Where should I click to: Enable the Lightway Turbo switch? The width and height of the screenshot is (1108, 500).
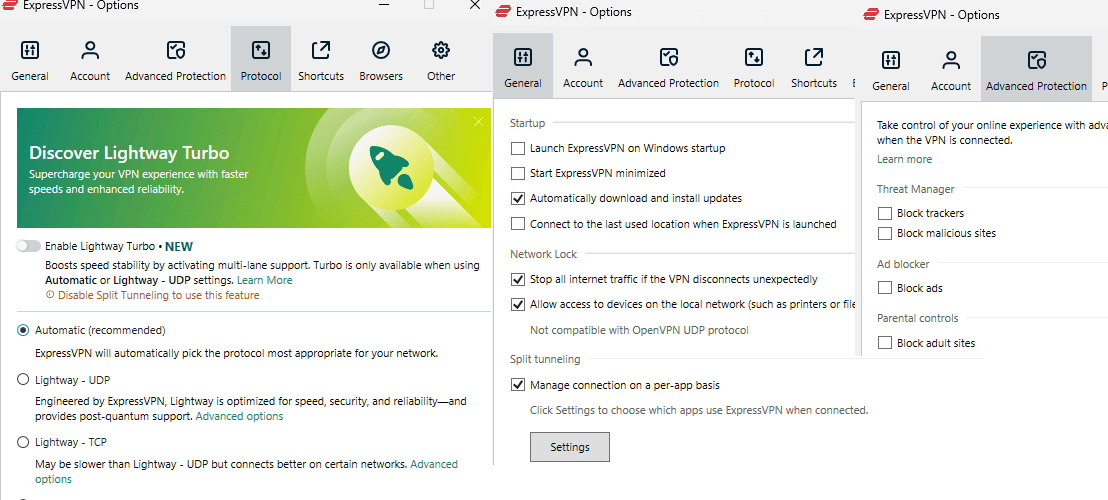[28, 246]
